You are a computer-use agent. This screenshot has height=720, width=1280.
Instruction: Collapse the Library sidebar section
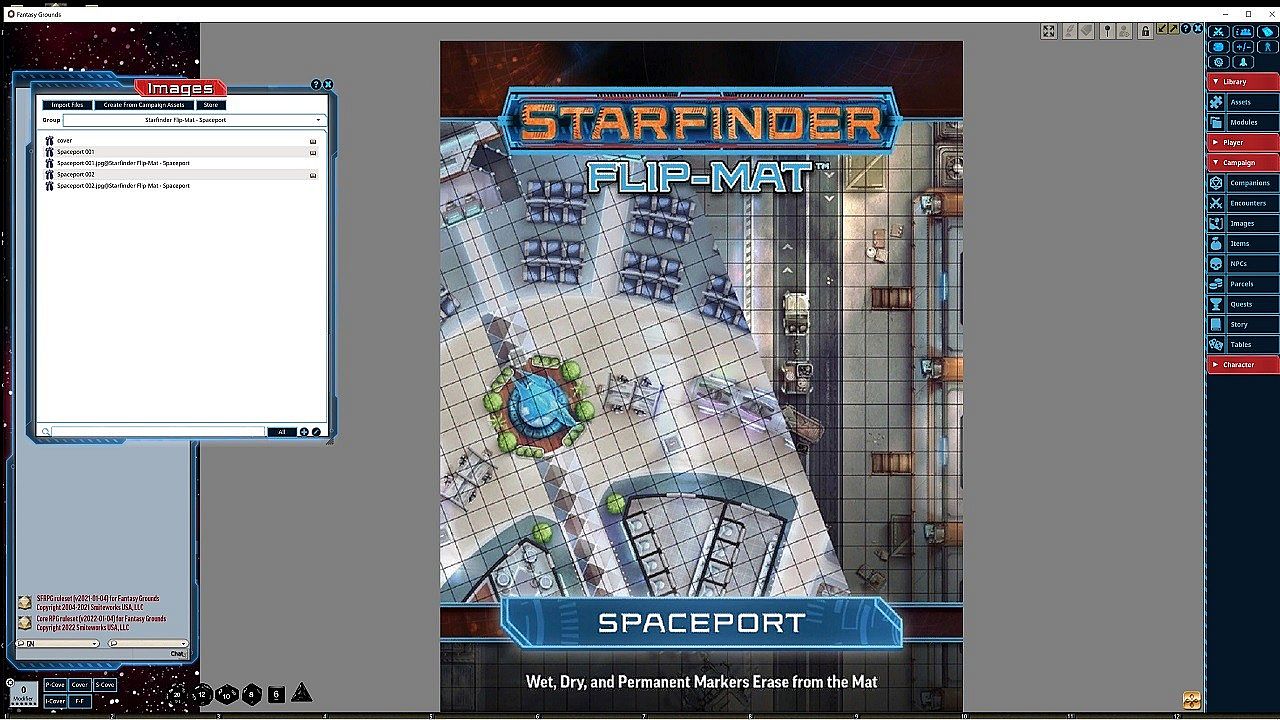click(x=1244, y=82)
